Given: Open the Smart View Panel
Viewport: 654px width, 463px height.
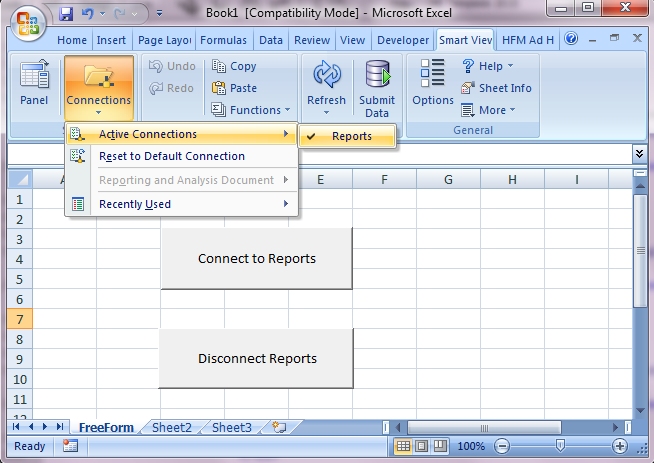Looking at the screenshot, I should pos(34,83).
